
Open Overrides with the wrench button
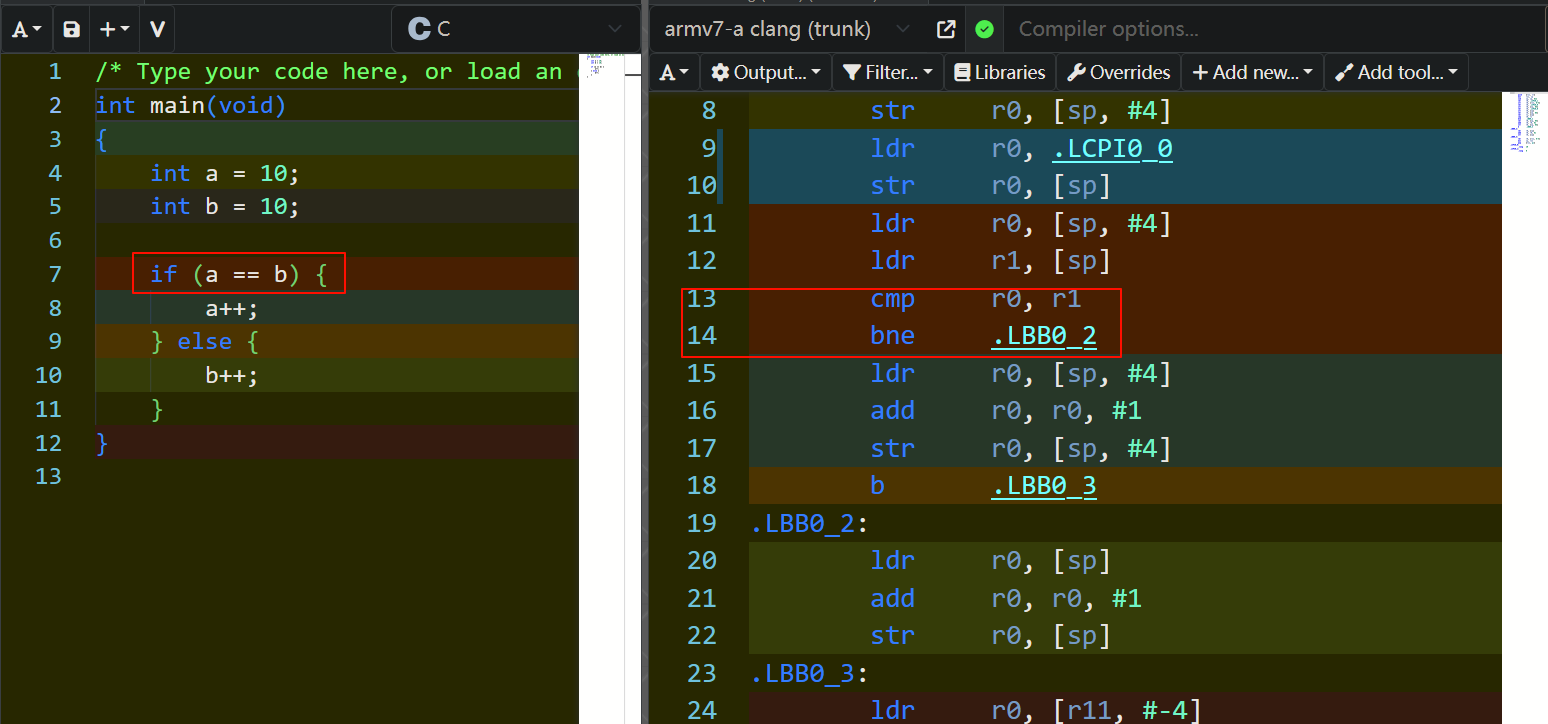1118,72
